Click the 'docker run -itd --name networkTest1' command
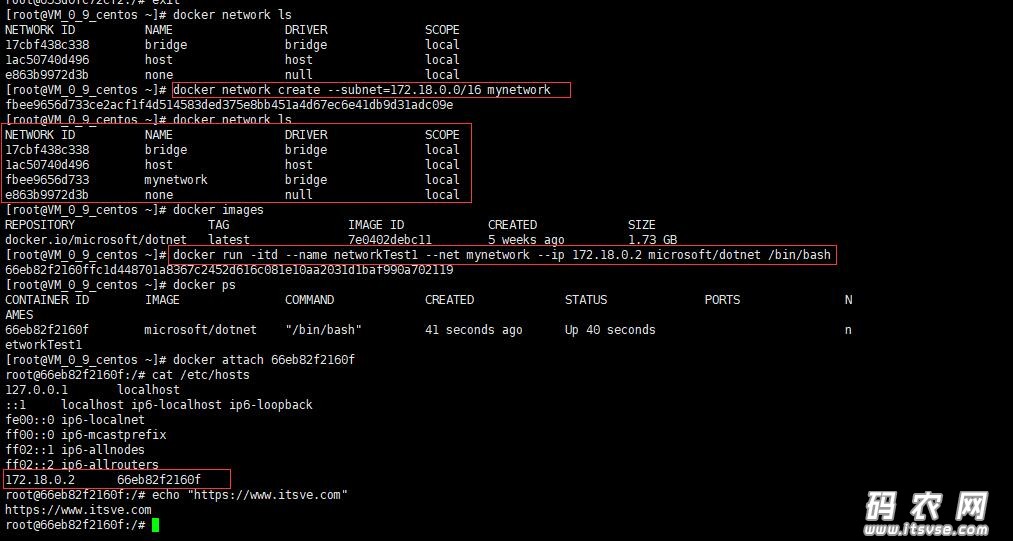 pyautogui.click(x=502, y=255)
